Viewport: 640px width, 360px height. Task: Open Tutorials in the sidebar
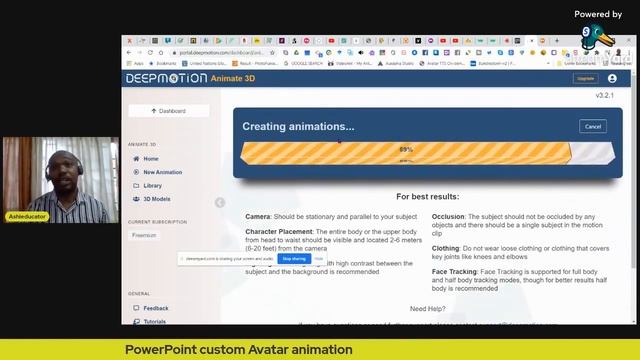155,321
